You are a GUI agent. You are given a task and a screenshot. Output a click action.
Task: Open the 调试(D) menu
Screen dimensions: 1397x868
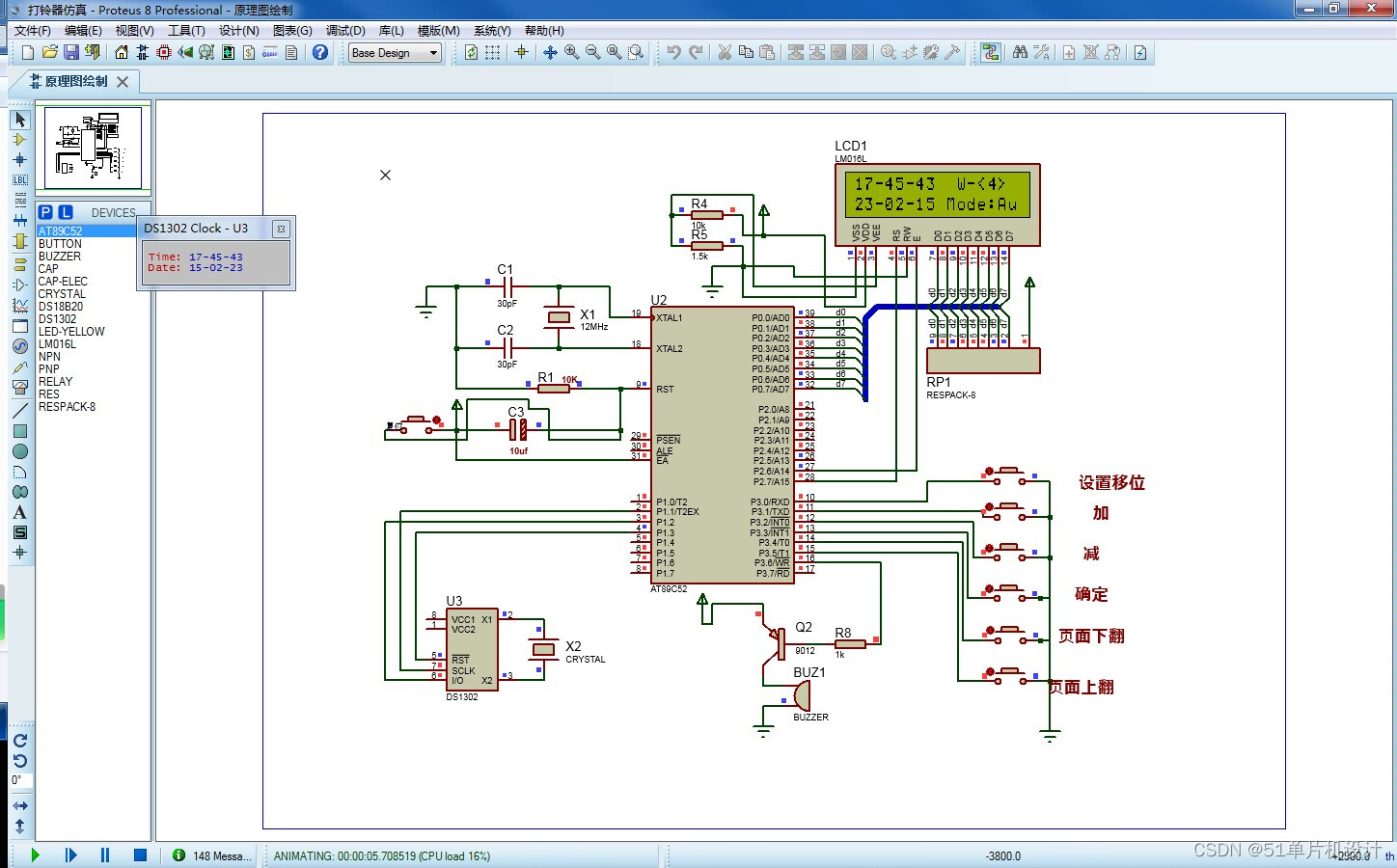345,31
